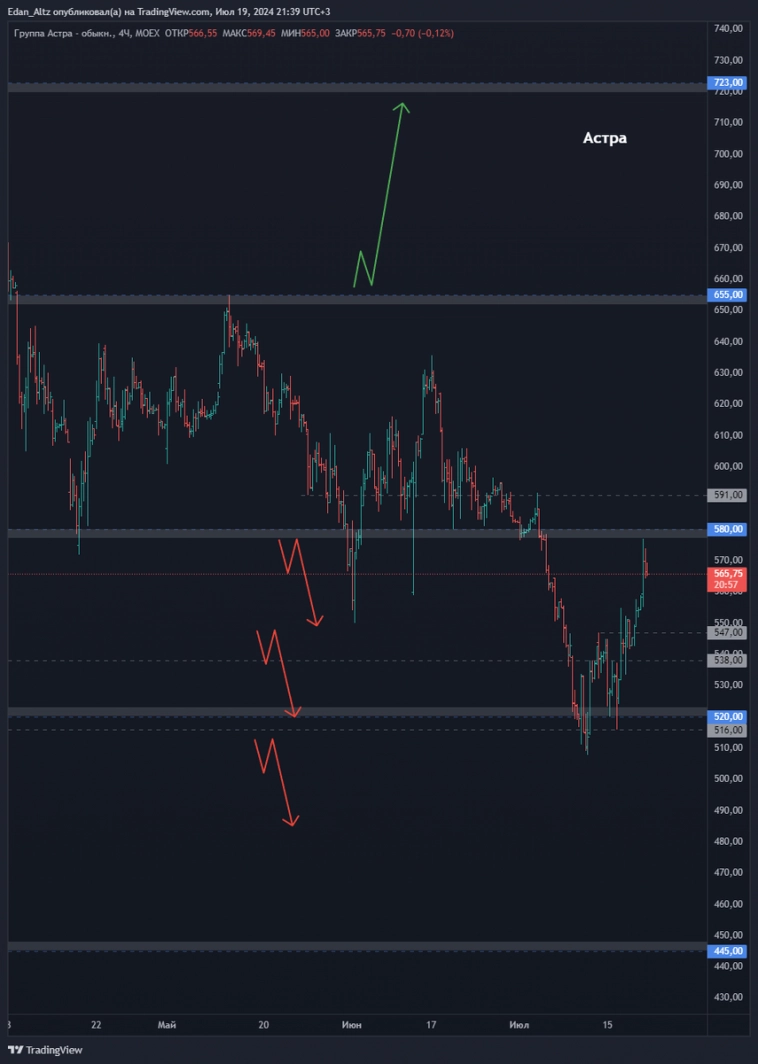Click the 710,00 price axis tick

pos(728,122)
